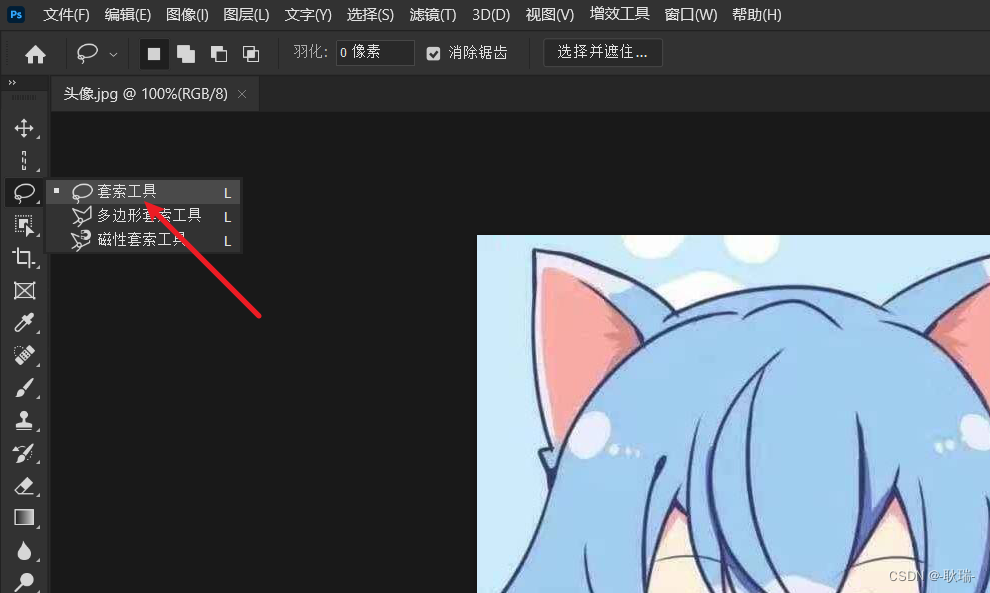This screenshot has width=990, height=593.
Task: Click the Photoshop Ps logo
Action: [16, 15]
